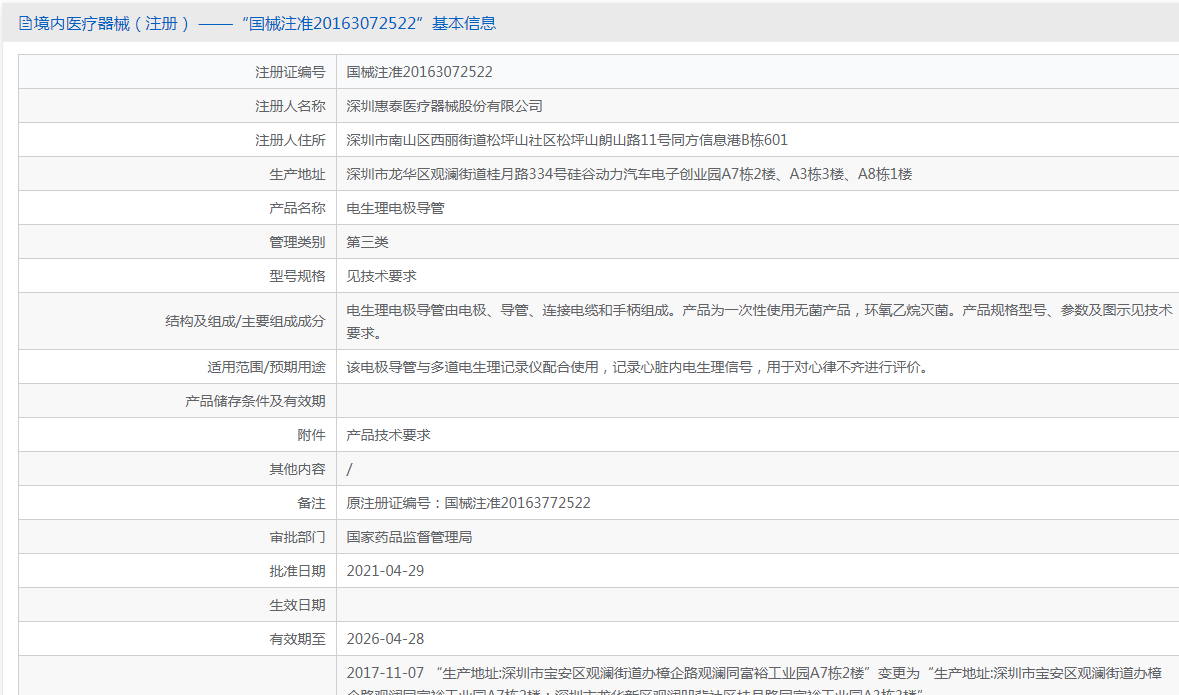This screenshot has height=695, width=1179.
Task: Click the approval date 2021-04-29
Action: click(x=385, y=571)
